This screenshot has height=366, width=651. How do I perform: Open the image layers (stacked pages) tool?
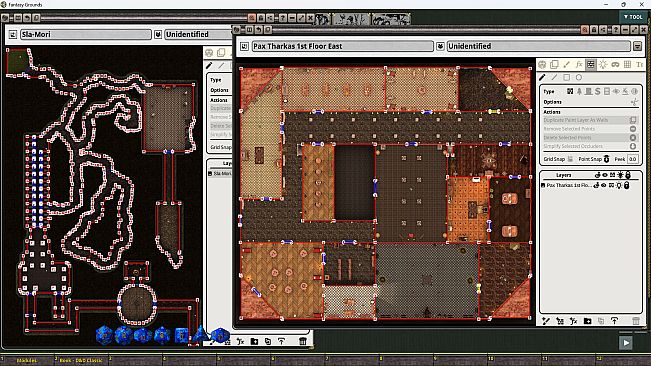coord(554,64)
